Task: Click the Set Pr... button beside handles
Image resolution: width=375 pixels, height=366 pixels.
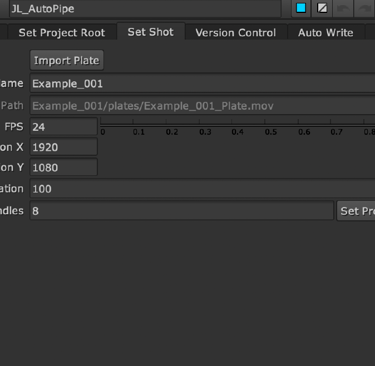Action: click(356, 211)
